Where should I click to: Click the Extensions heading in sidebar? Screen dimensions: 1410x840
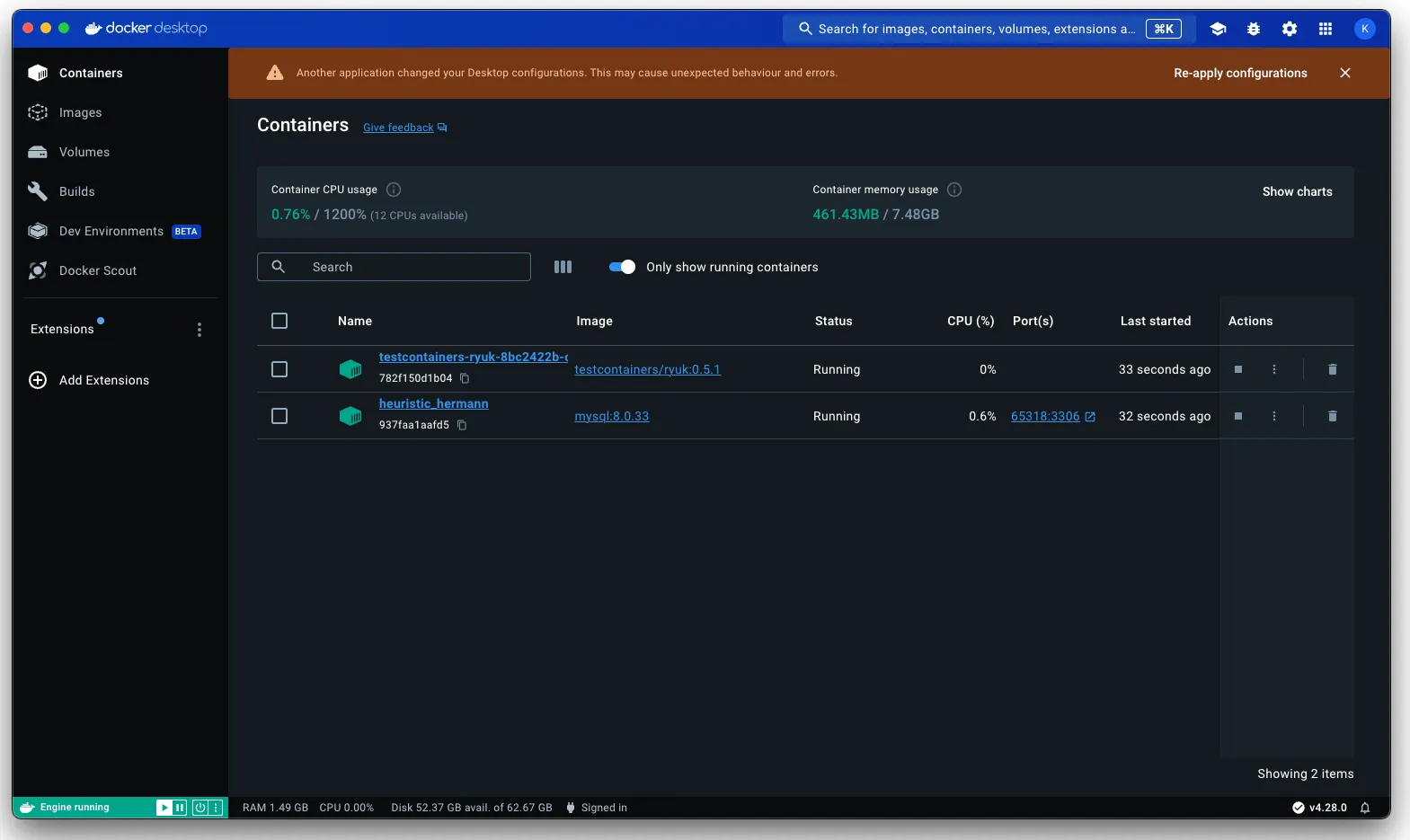(x=62, y=330)
